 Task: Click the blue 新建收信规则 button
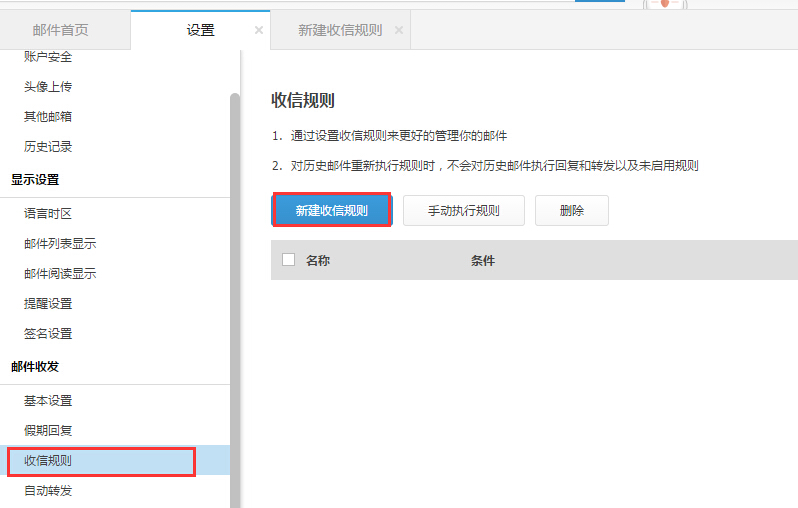[331, 211]
